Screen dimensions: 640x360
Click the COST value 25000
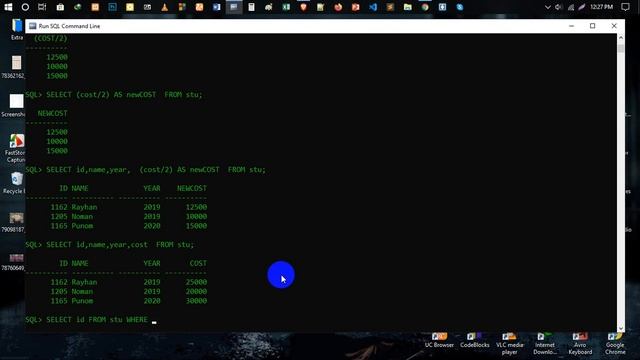pyautogui.click(x=196, y=282)
